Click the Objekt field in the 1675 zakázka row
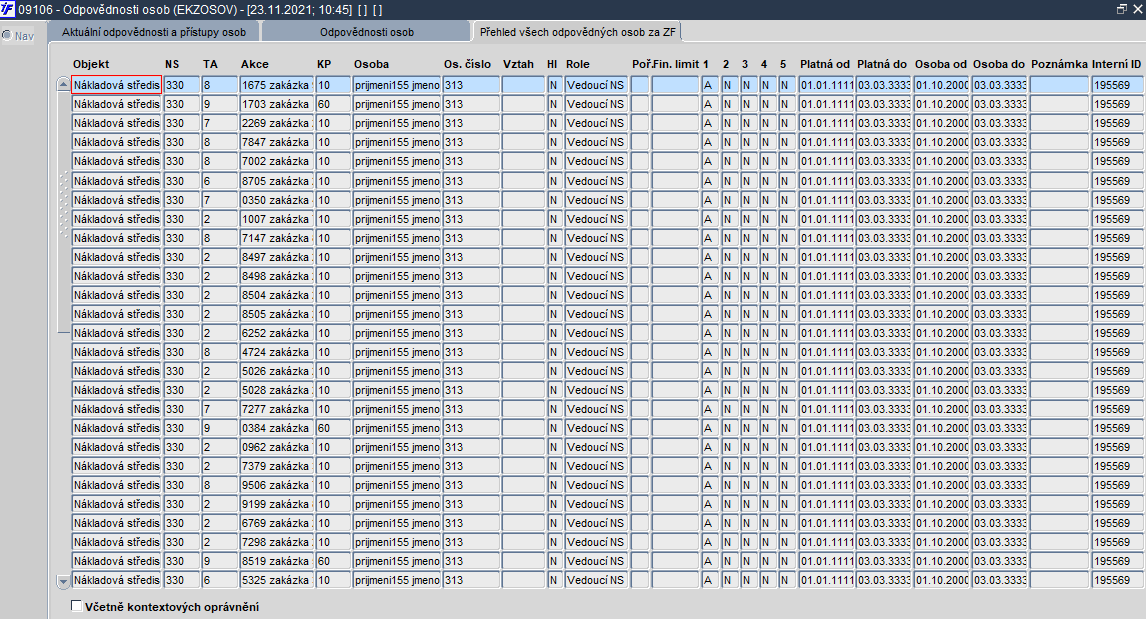 pyautogui.click(x=116, y=85)
